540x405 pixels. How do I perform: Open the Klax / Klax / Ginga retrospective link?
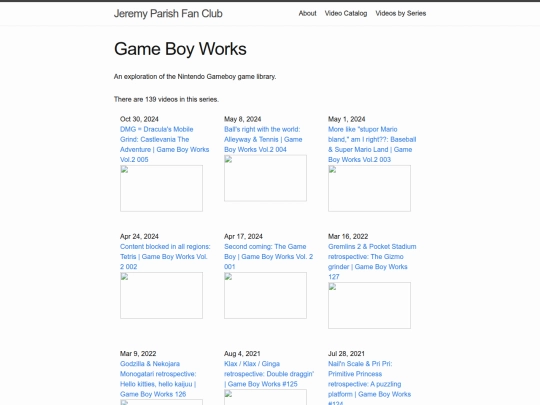point(269,374)
